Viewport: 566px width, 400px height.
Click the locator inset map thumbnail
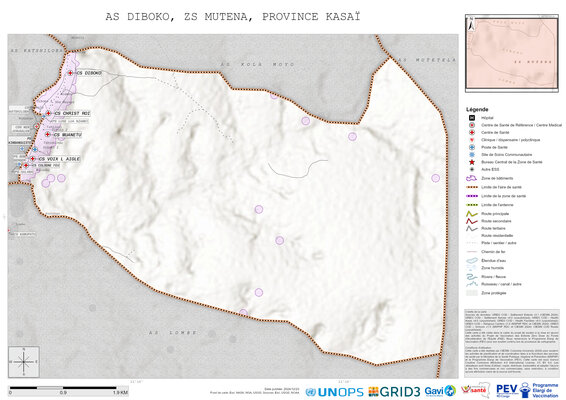tap(512, 53)
